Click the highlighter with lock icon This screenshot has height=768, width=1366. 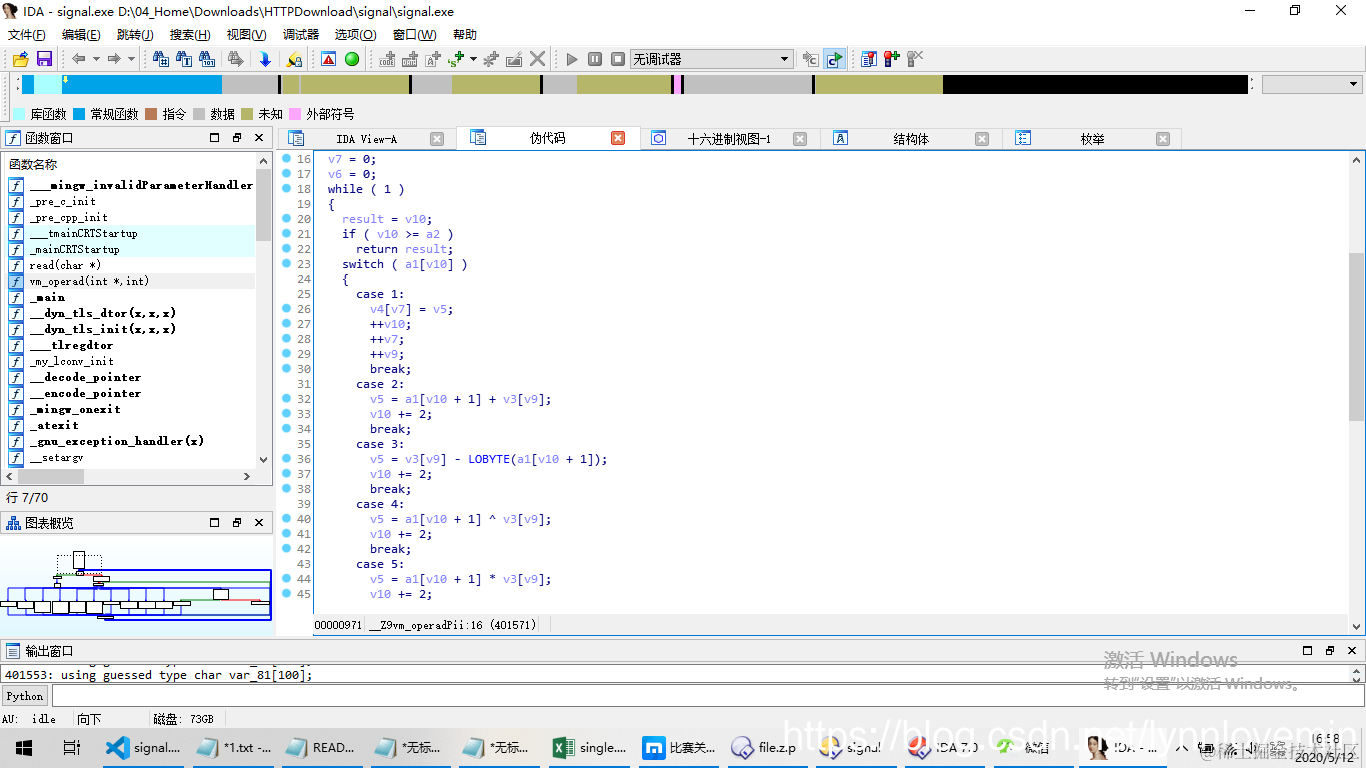pos(294,59)
